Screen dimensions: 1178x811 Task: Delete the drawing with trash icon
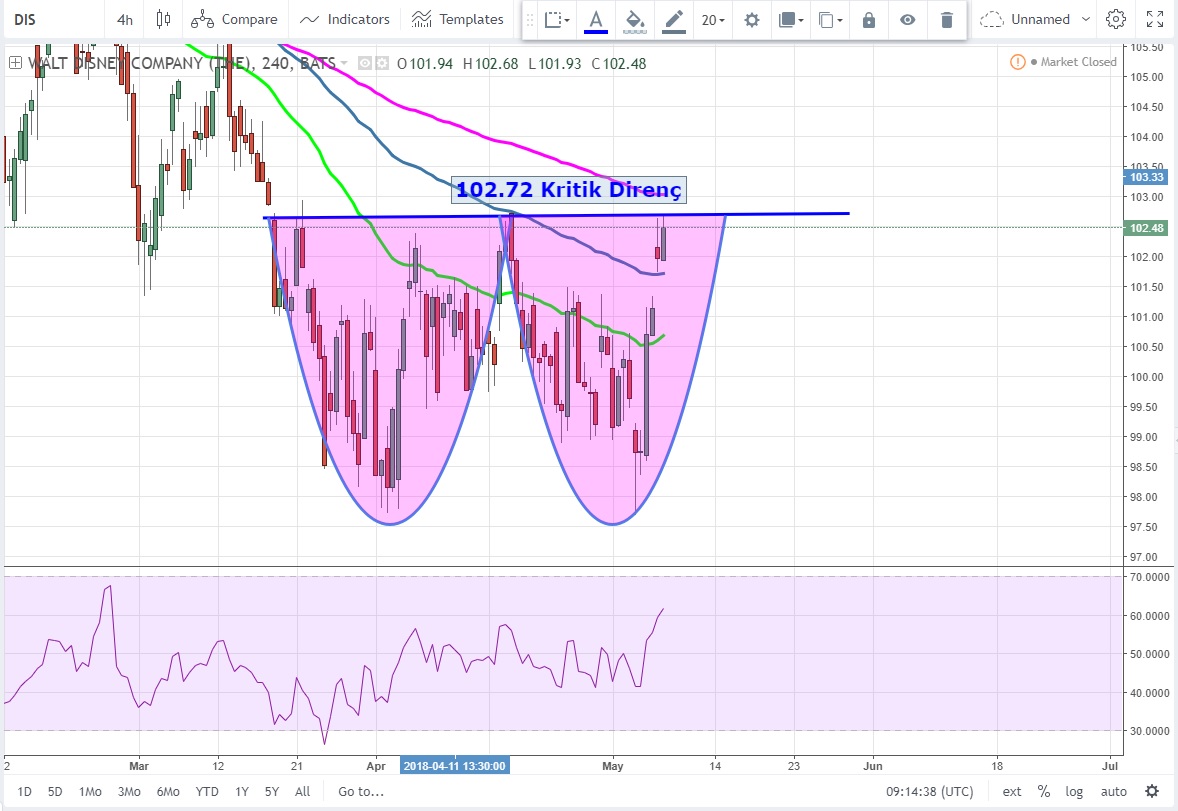[x=946, y=20]
